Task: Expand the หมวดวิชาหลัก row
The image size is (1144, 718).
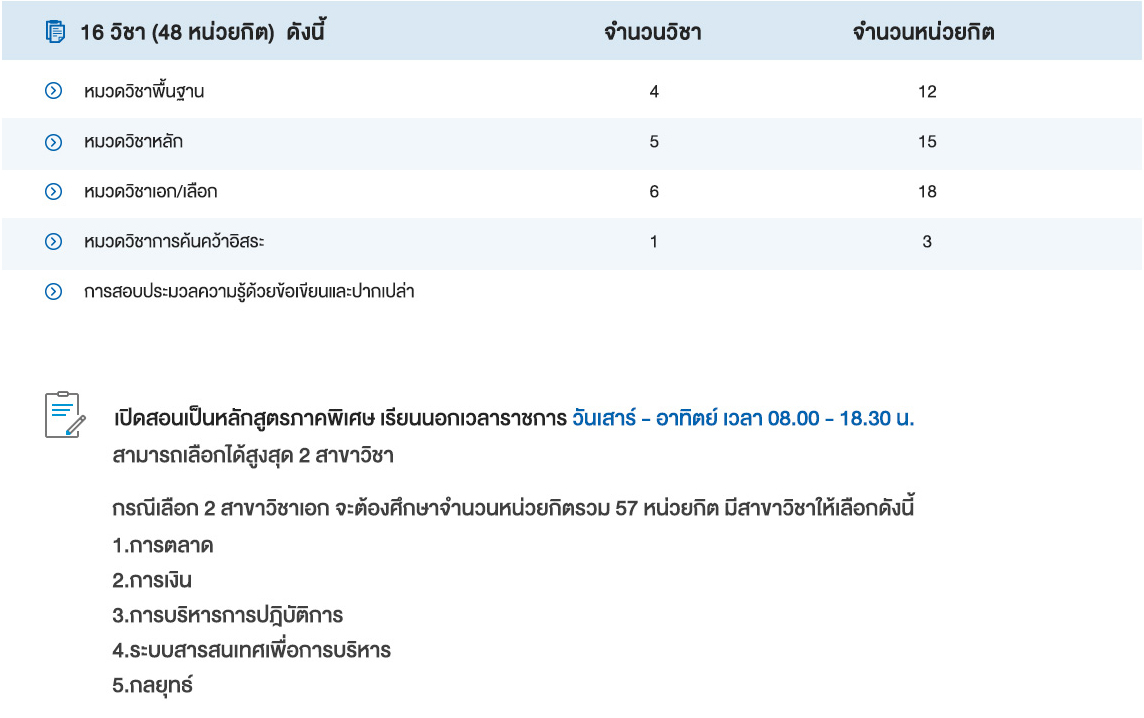Action: (134, 142)
